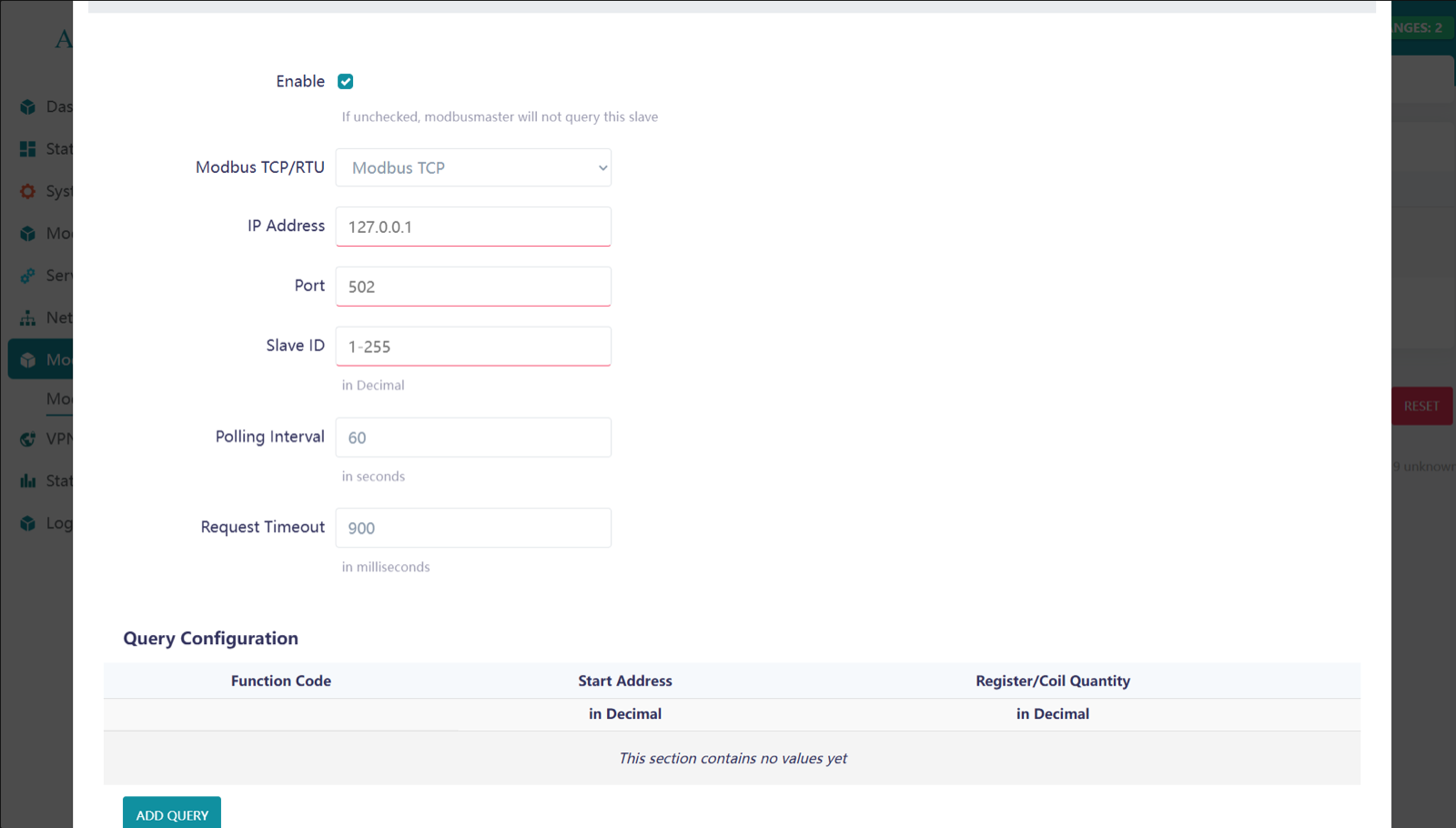Focus the Port input field

pyautogui.click(x=473, y=287)
